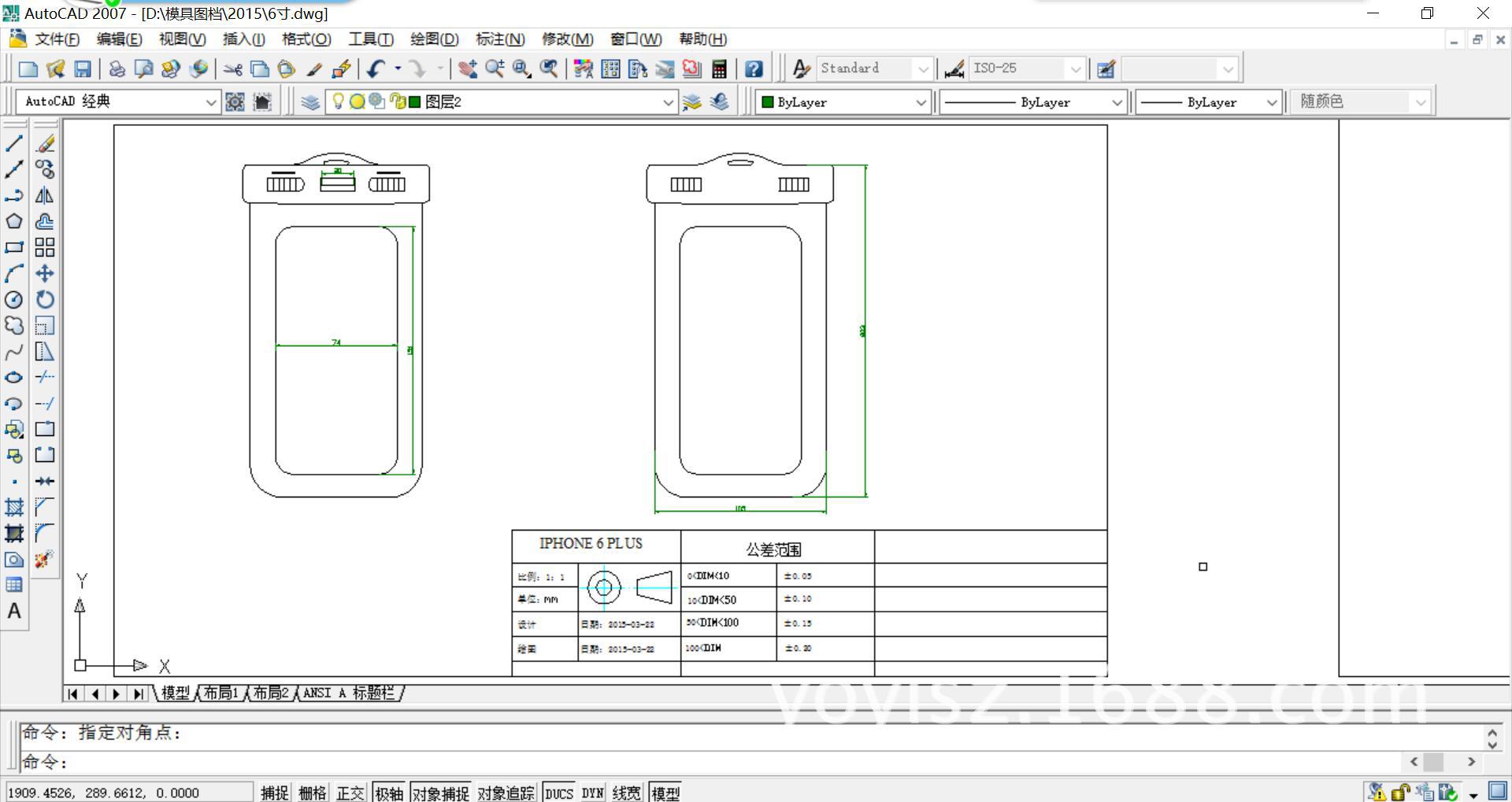
Task: Launch the Multiline Text tool
Action: 14,611
